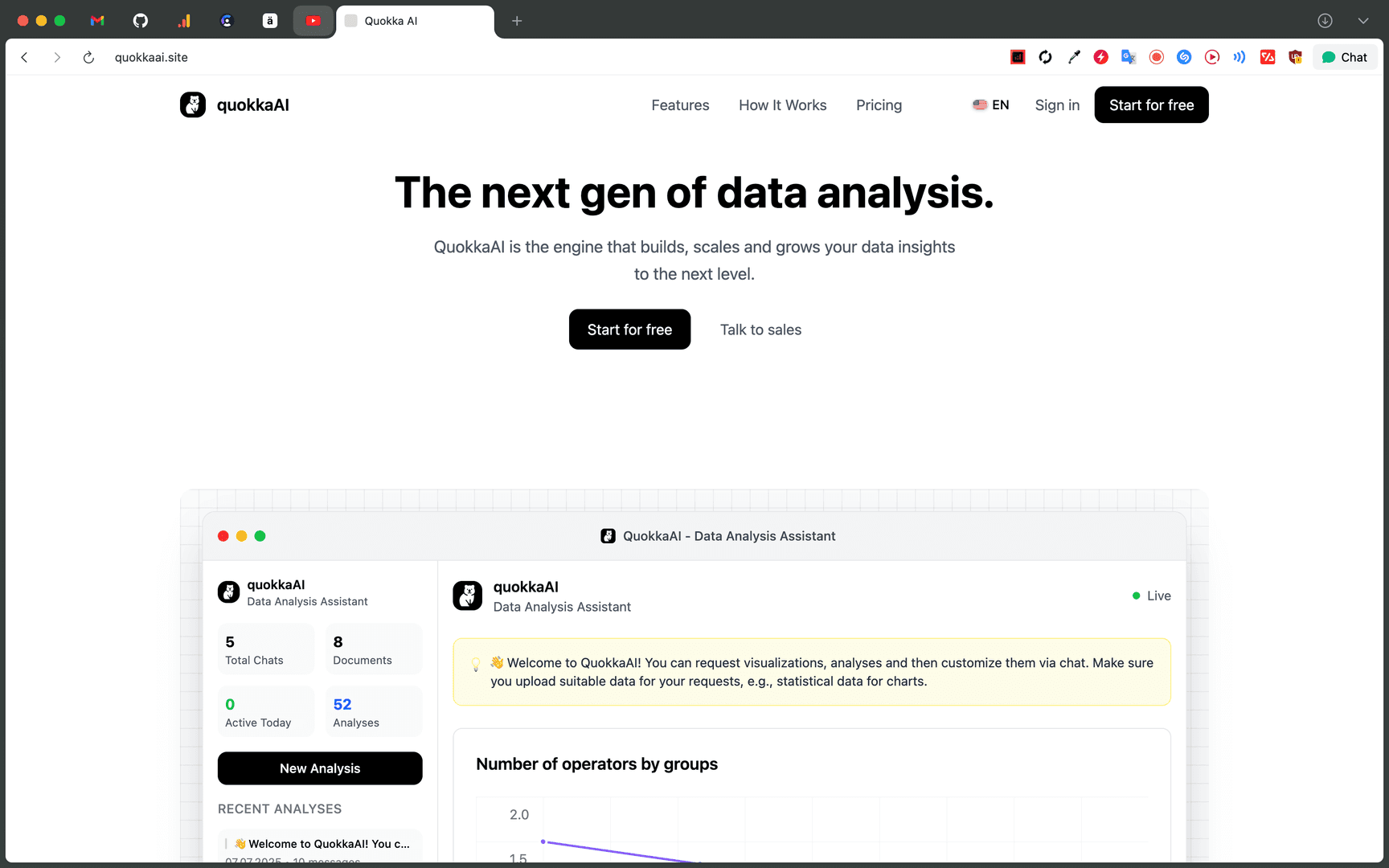
Task: Open the red percent-slash extension
Action: point(1268,57)
